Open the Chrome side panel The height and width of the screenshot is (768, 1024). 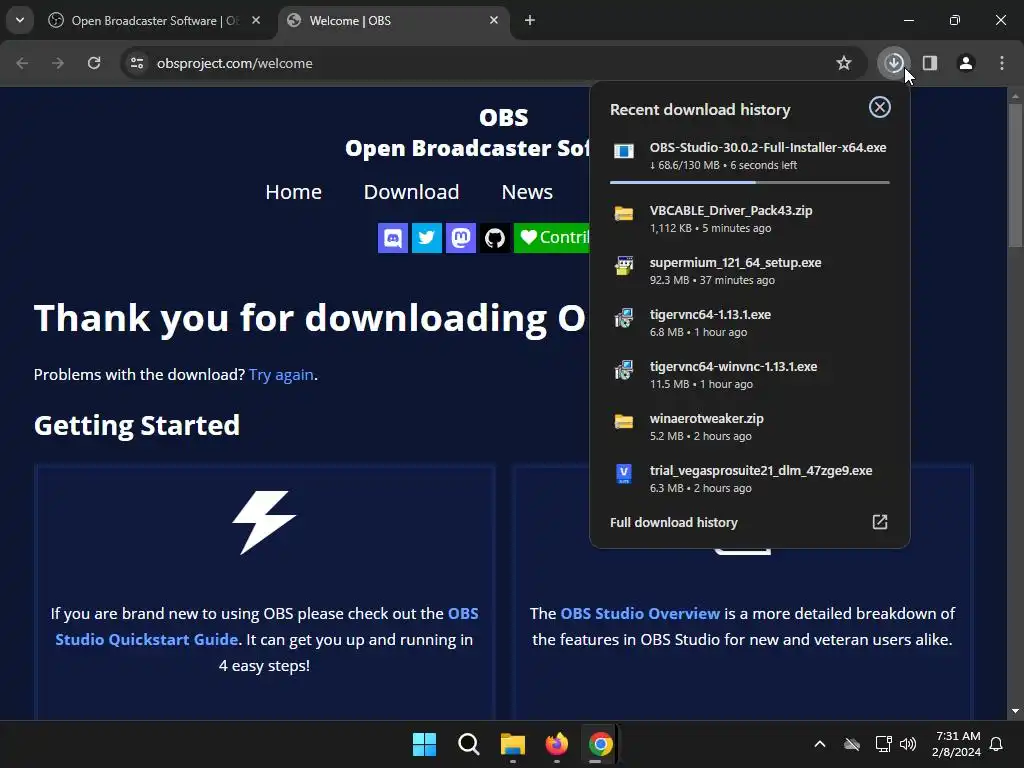tap(930, 63)
